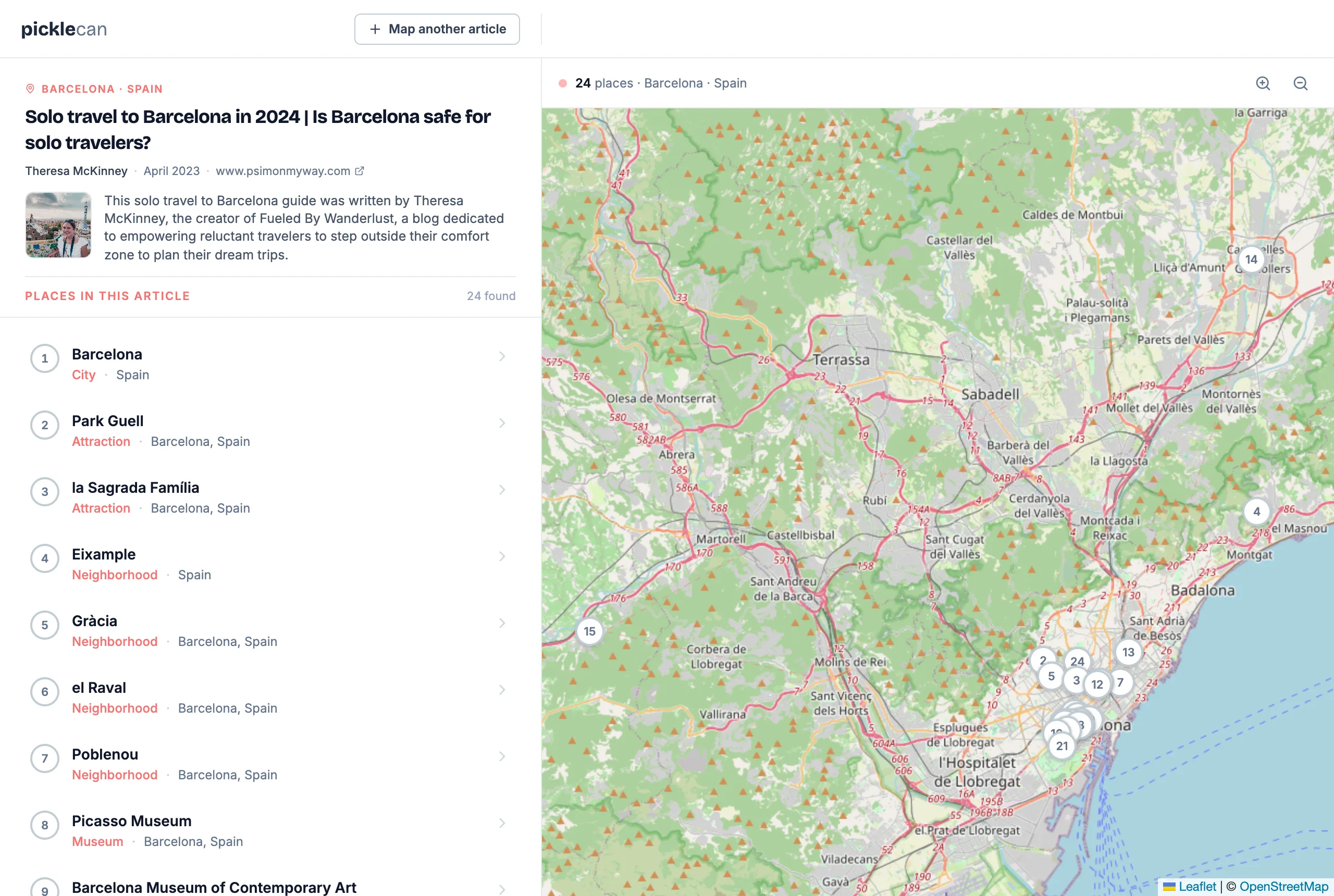Screen dimensions: 1334x896
Task: Select map marker 2
Action: (1042, 659)
